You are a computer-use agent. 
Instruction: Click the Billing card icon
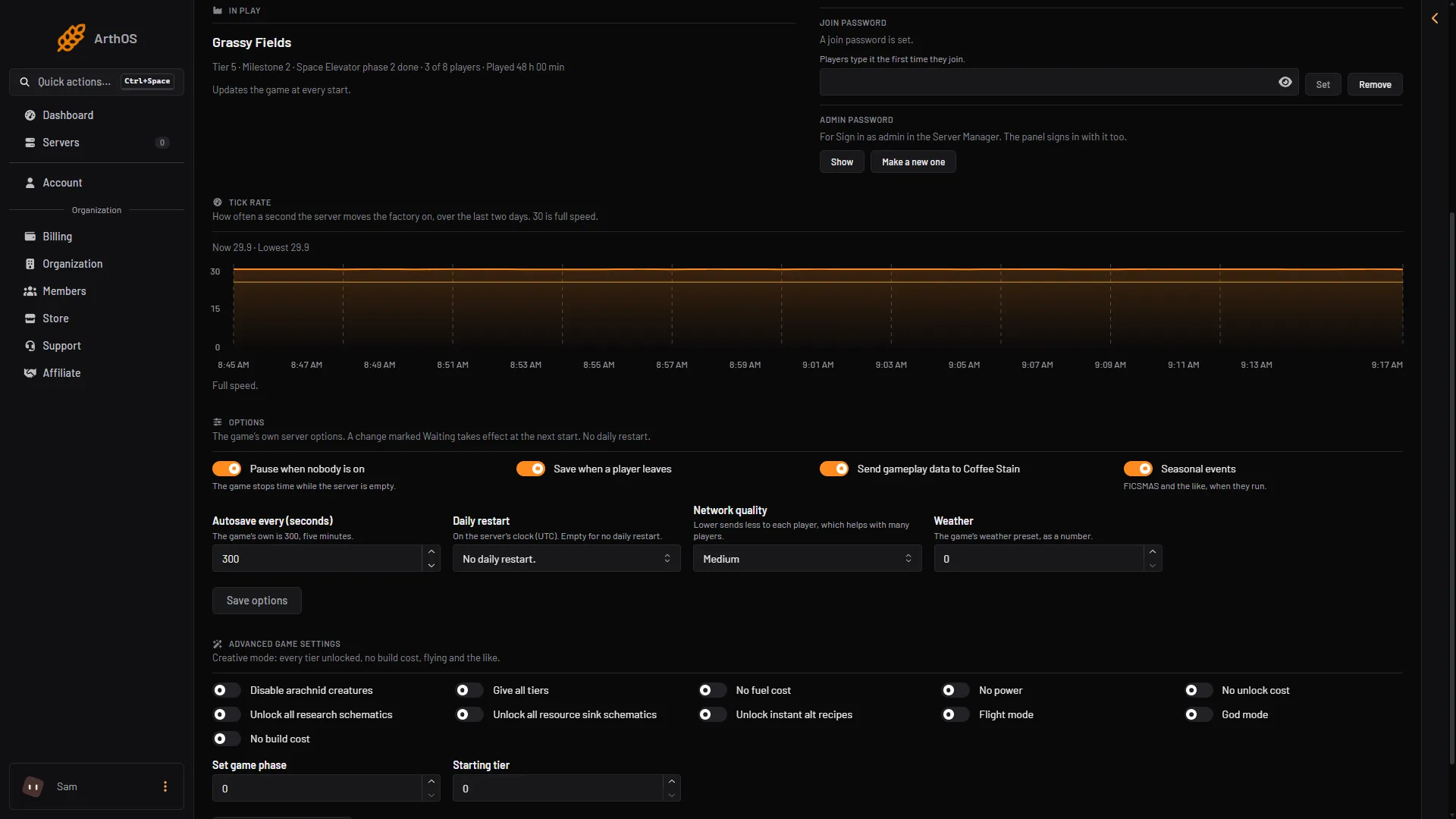(x=30, y=237)
